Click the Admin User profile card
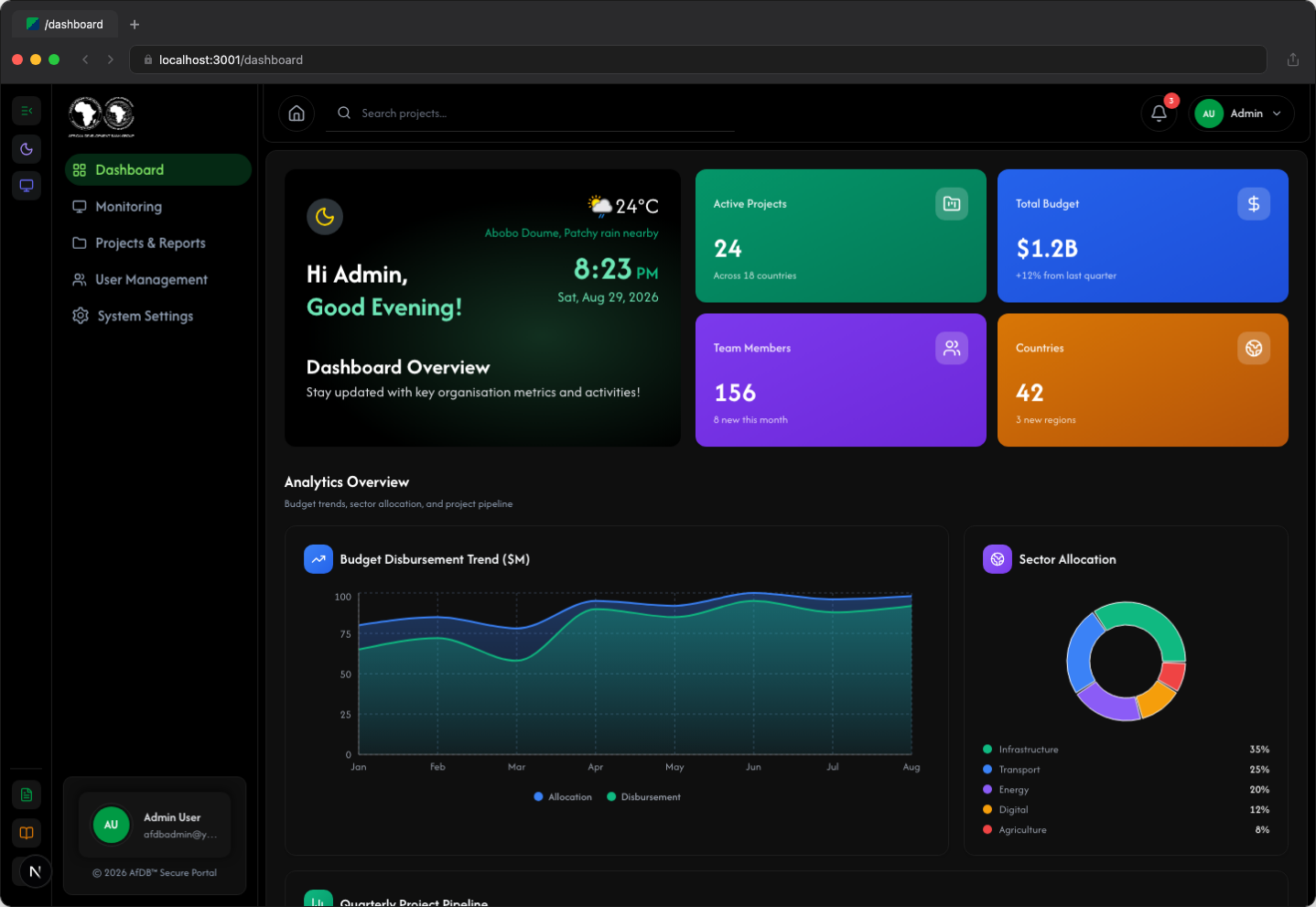The image size is (1316, 907). (155, 825)
